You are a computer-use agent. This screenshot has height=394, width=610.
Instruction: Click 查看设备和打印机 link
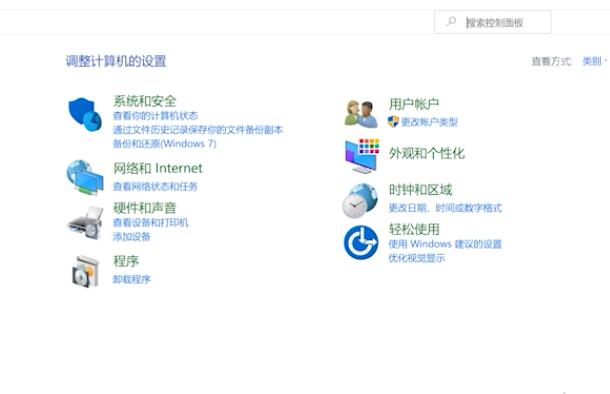tap(151, 222)
